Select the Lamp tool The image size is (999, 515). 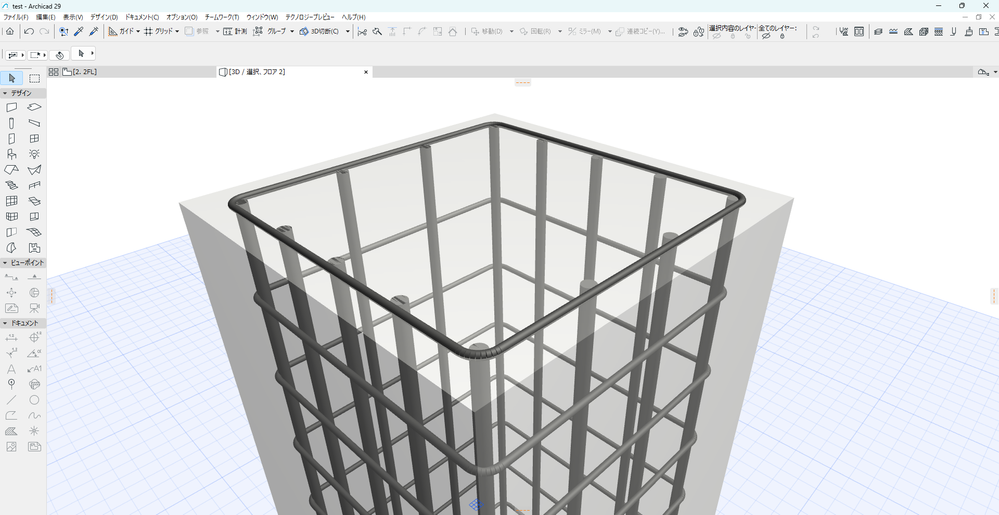pos(34,154)
